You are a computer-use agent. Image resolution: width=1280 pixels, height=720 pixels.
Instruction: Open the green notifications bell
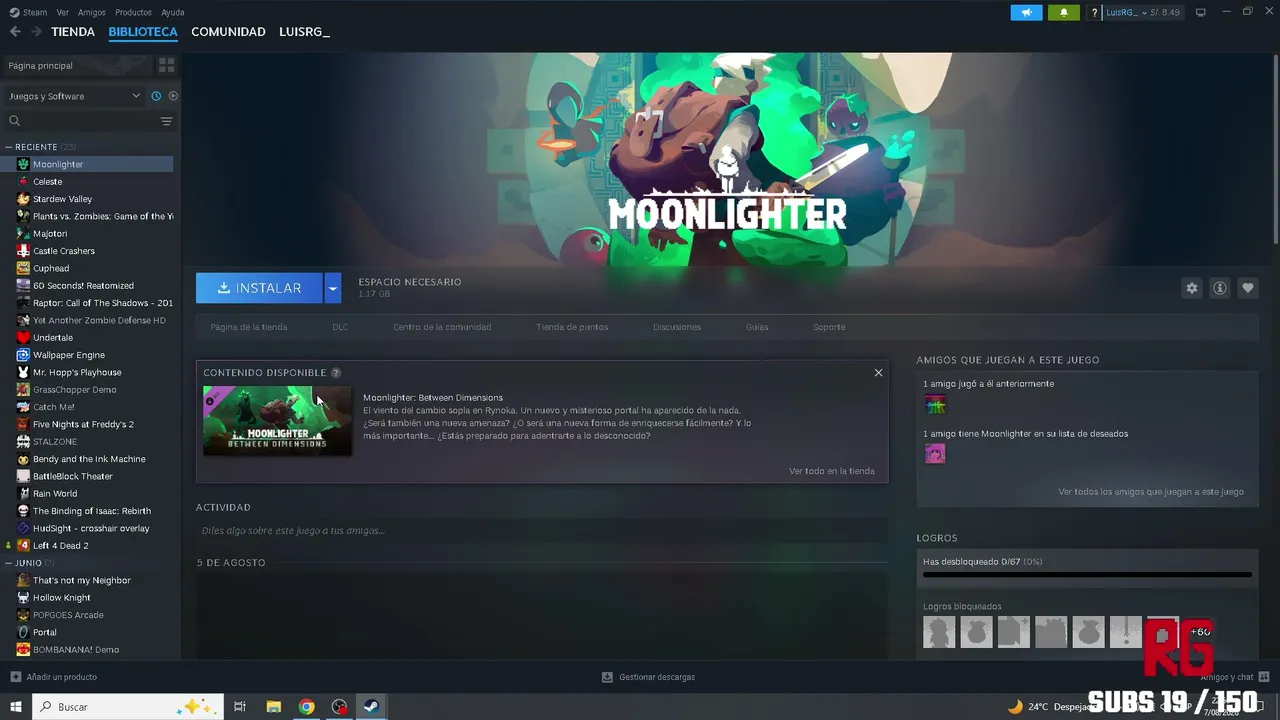[1063, 12]
